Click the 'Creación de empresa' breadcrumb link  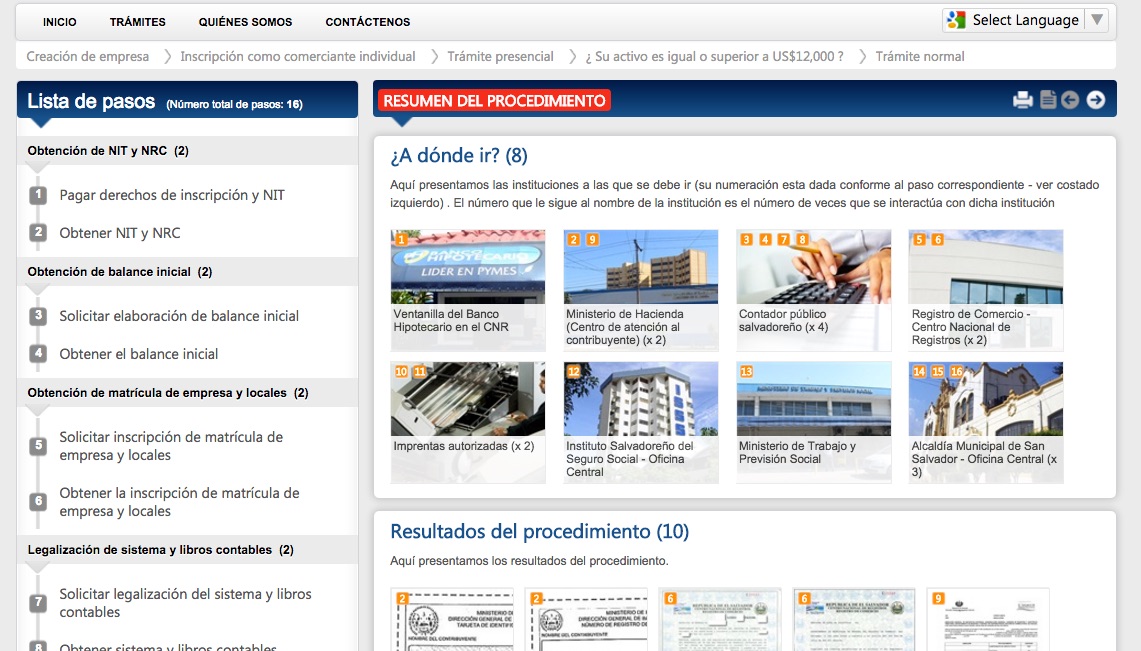pos(88,57)
